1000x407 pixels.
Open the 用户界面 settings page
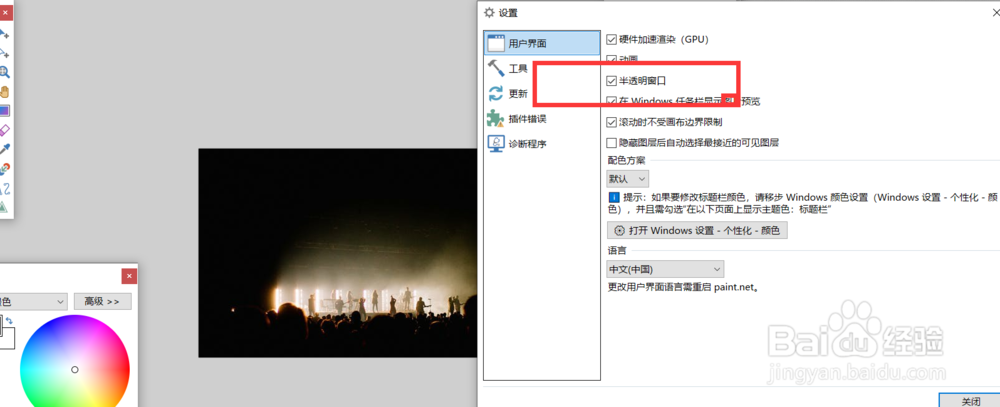coord(541,43)
